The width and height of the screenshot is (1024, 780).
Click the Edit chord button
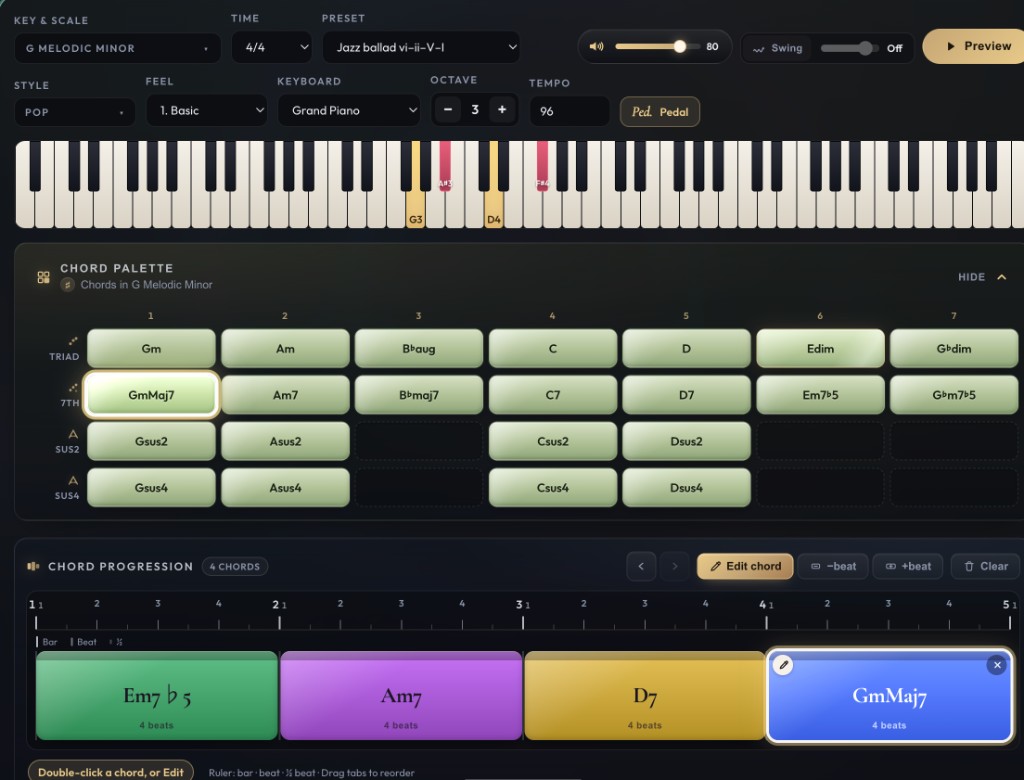point(745,566)
